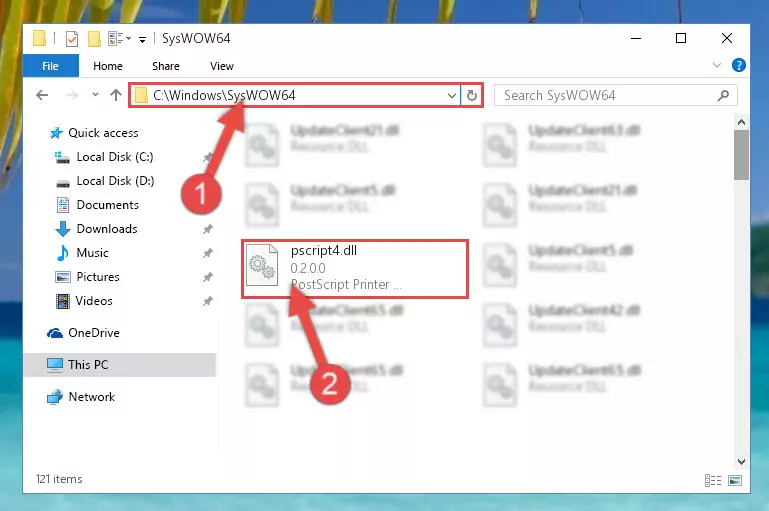
Task: Switch to Large icons view in status bar
Action: coord(735,480)
